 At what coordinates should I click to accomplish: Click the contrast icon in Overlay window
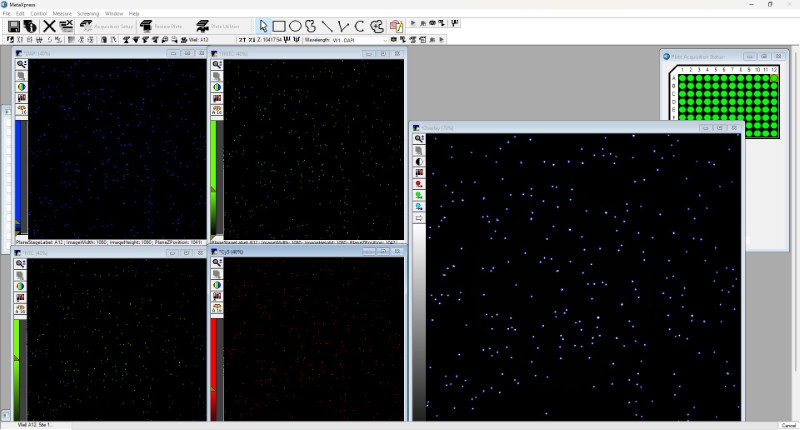click(419, 161)
